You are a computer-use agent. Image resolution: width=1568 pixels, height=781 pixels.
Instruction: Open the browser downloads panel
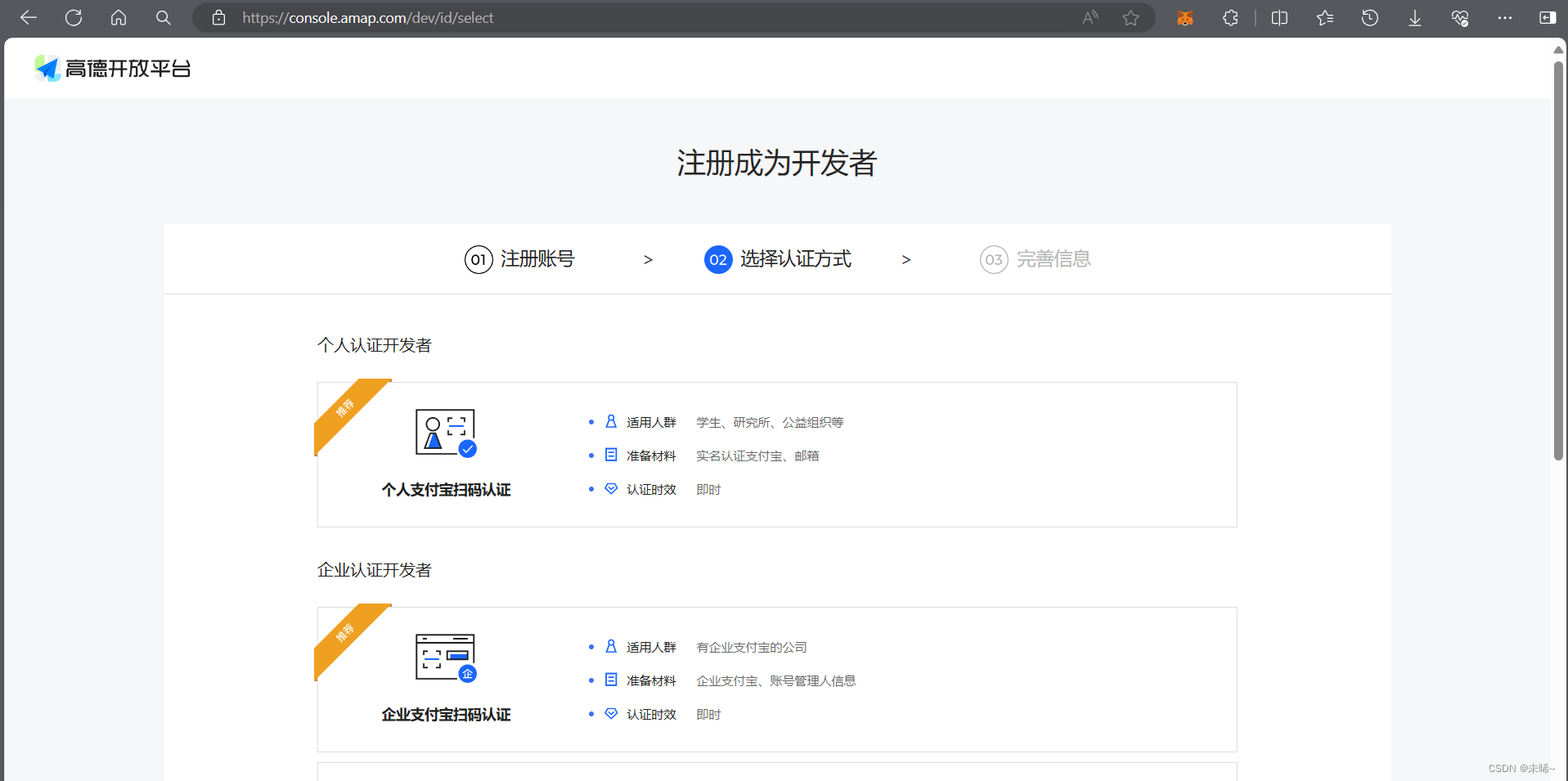(x=1414, y=17)
